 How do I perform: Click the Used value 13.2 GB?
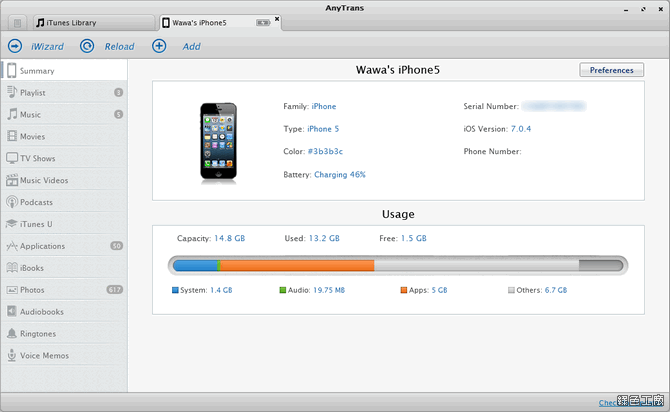coord(324,238)
